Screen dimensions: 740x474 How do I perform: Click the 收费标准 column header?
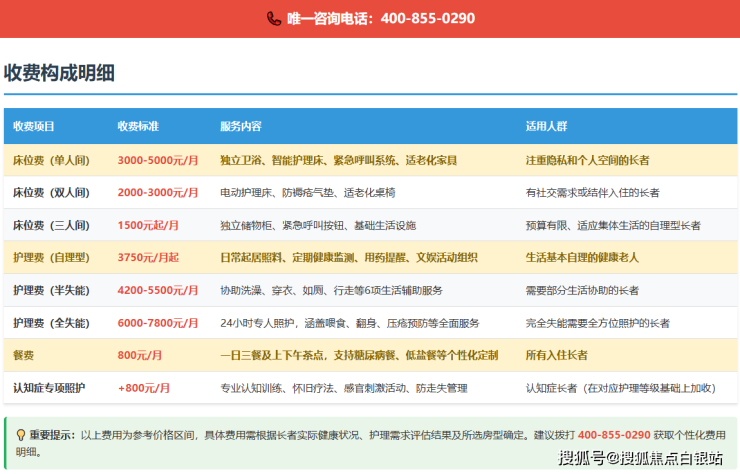click(x=138, y=127)
